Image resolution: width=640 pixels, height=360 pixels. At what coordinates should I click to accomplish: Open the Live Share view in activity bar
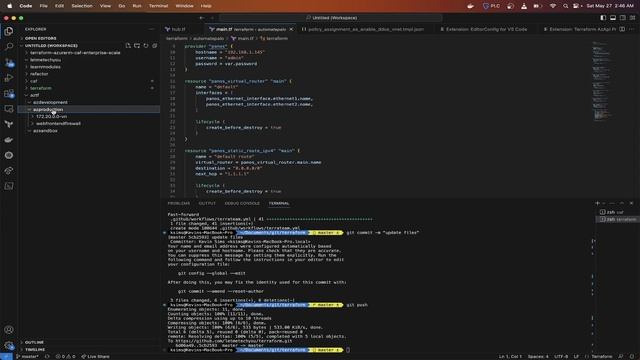(9, 171)
